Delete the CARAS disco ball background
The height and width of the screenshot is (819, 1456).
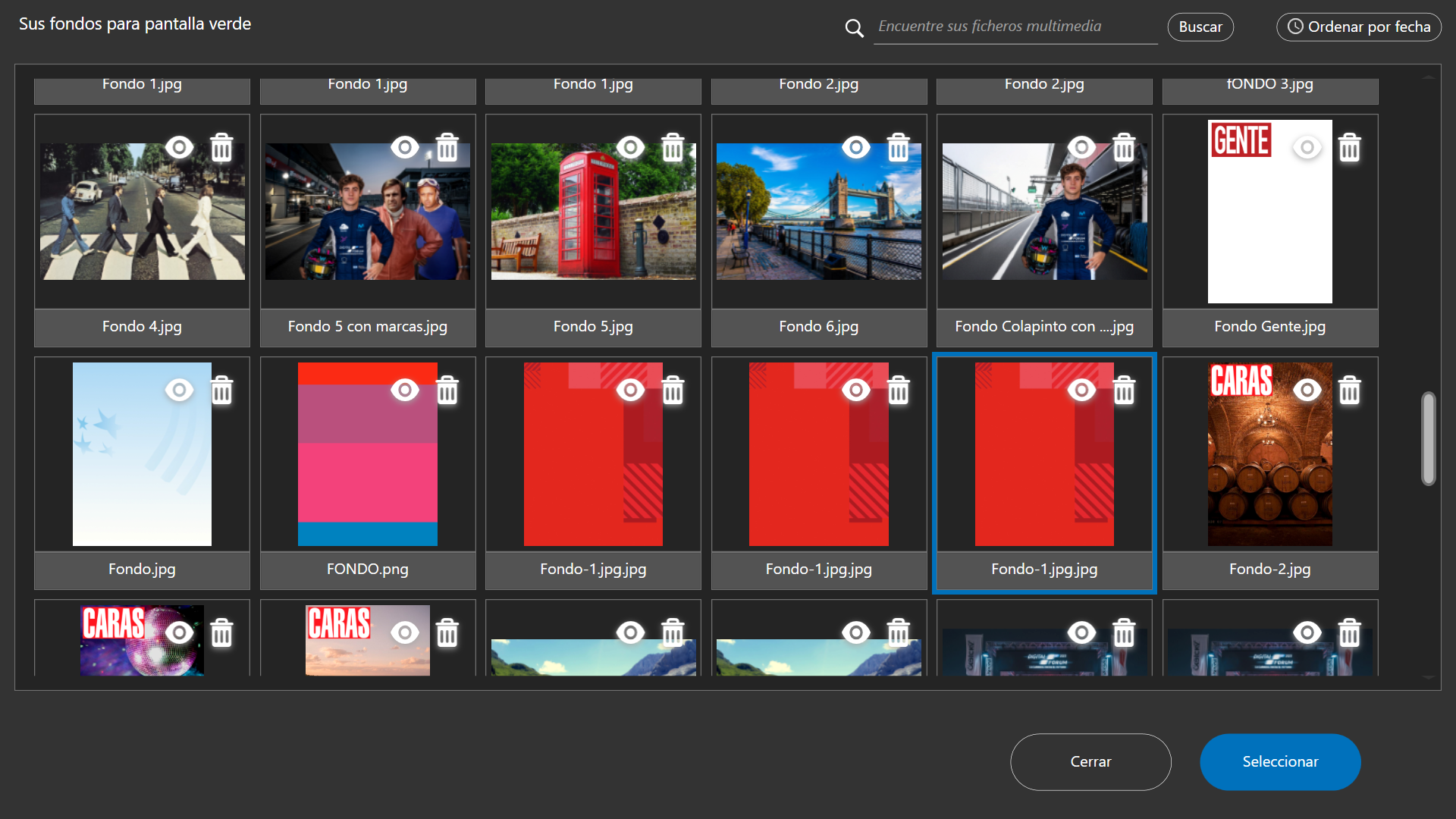tap(221, 632)
